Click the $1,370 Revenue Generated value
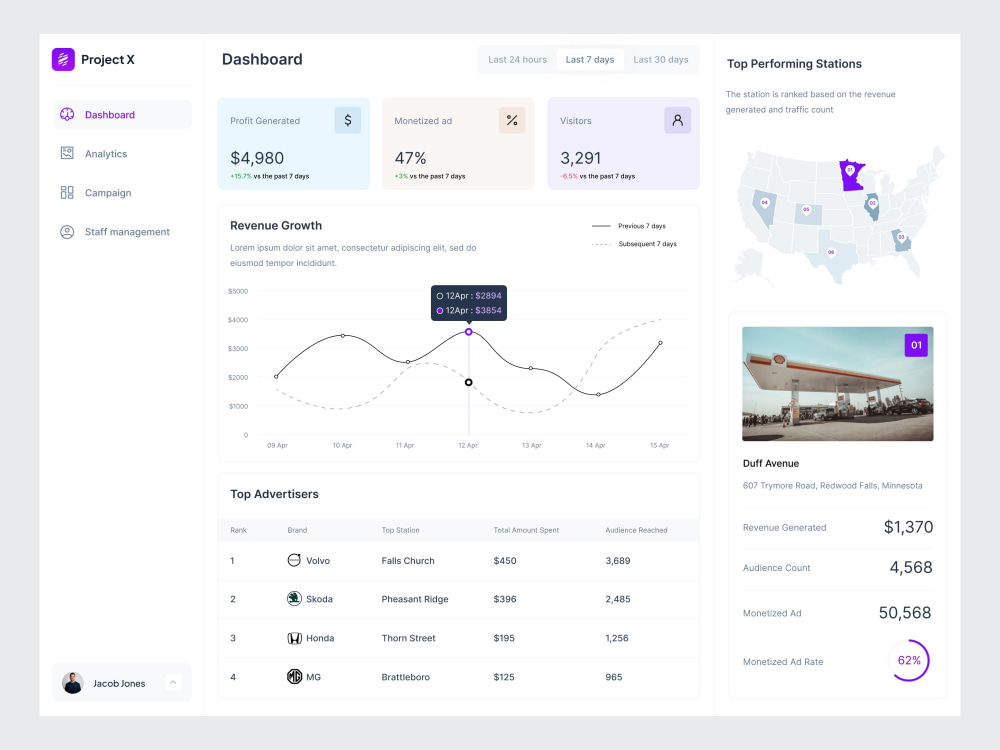This screenshot has height=750, width=1000. [908, 527]
